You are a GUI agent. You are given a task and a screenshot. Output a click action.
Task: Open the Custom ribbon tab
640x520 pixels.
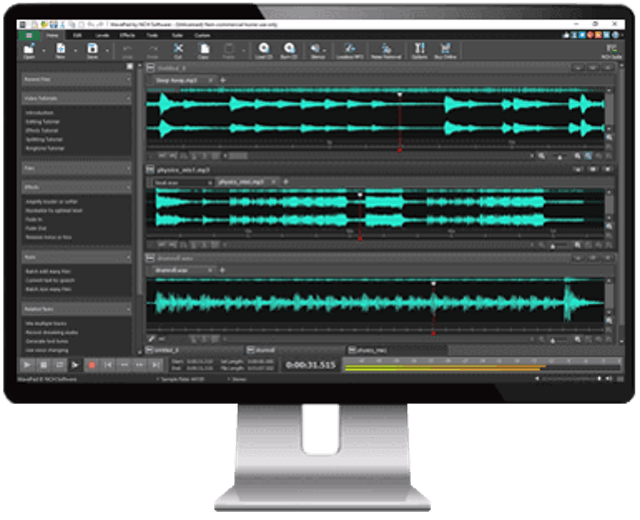(202, 36)
